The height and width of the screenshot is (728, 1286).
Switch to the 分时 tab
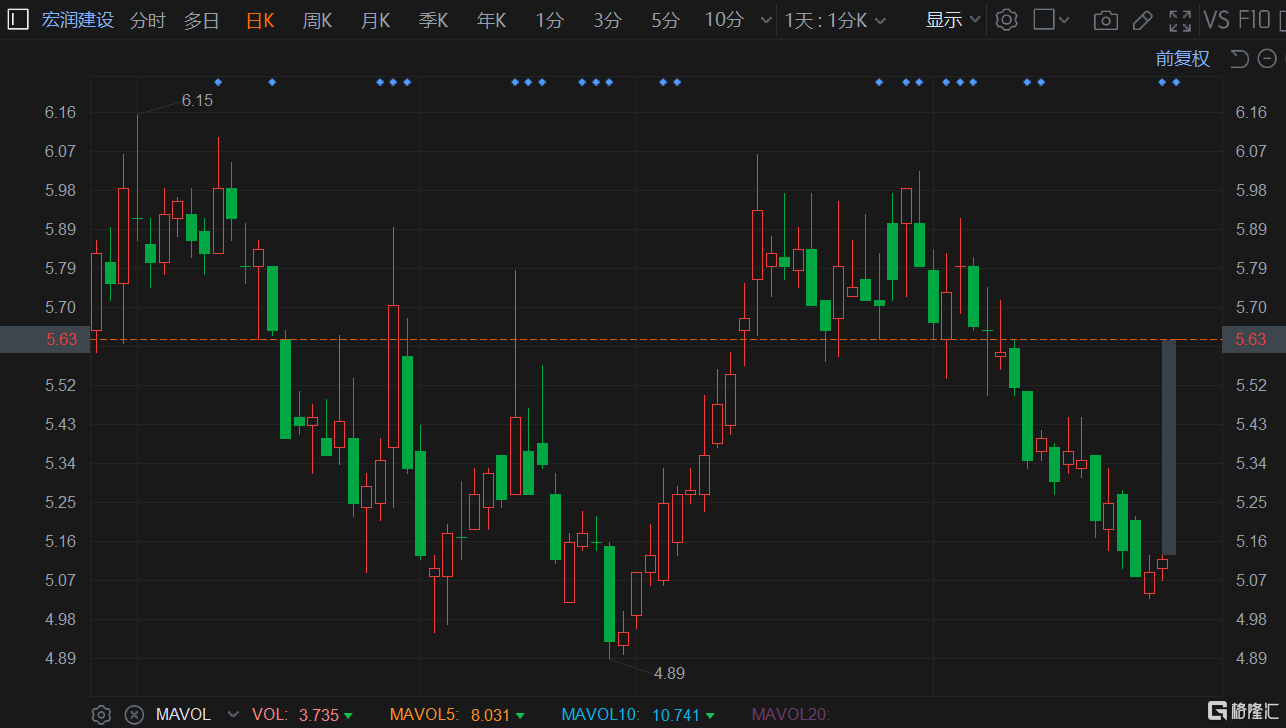pos(148,20)
